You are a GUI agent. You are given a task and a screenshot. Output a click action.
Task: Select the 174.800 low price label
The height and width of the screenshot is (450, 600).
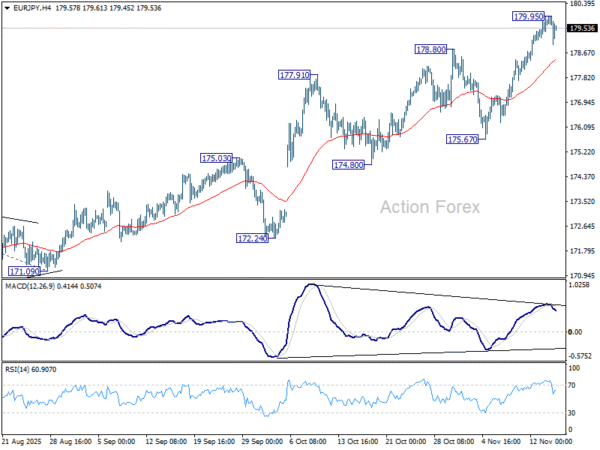pos(350,164)
